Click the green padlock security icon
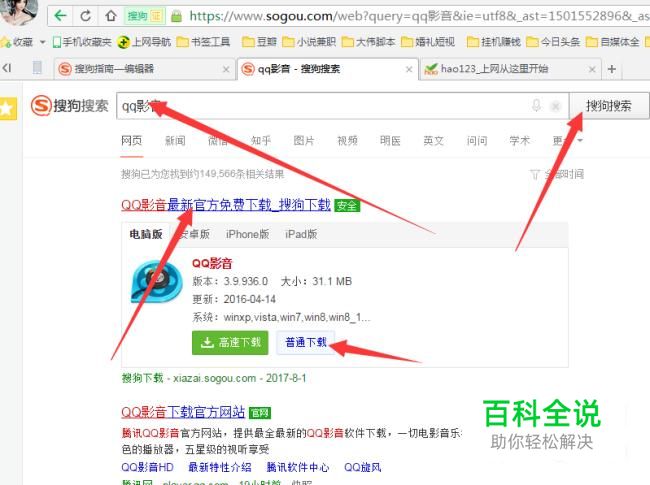 [177, 17]
